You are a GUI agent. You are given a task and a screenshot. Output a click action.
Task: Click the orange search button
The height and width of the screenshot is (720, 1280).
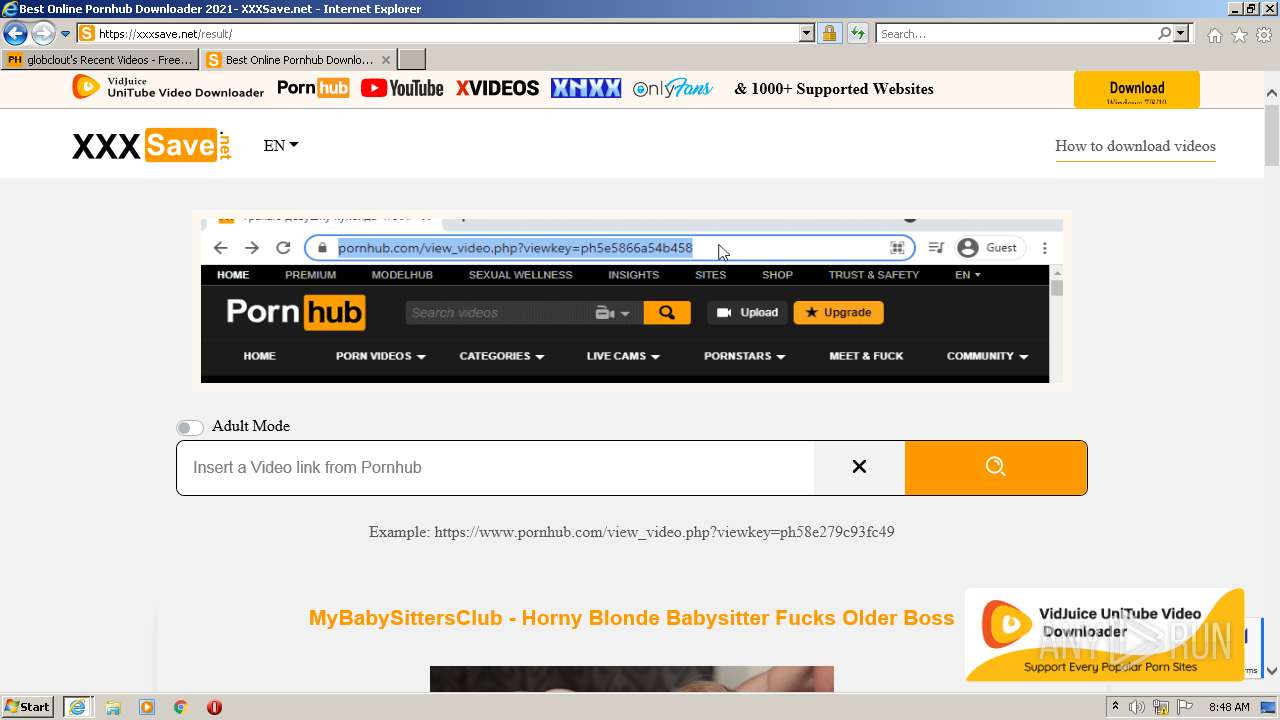[996, 467]
